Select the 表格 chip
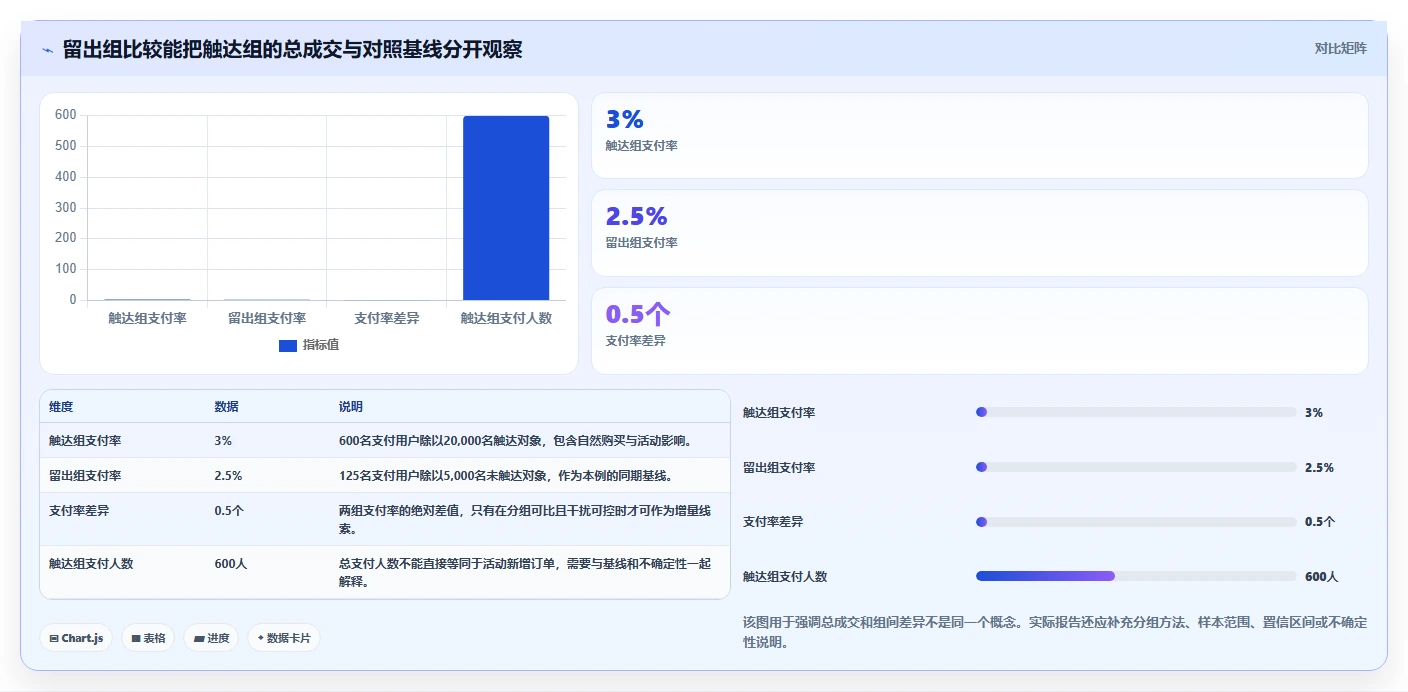1408x692 pixels. tap(148, 638)
